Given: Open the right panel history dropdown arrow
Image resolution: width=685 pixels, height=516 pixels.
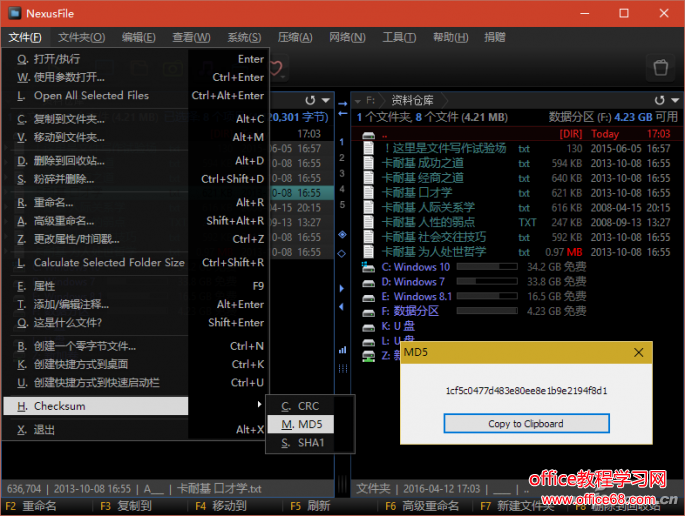Looking at the screenshot, I should (x=675, y=100).
